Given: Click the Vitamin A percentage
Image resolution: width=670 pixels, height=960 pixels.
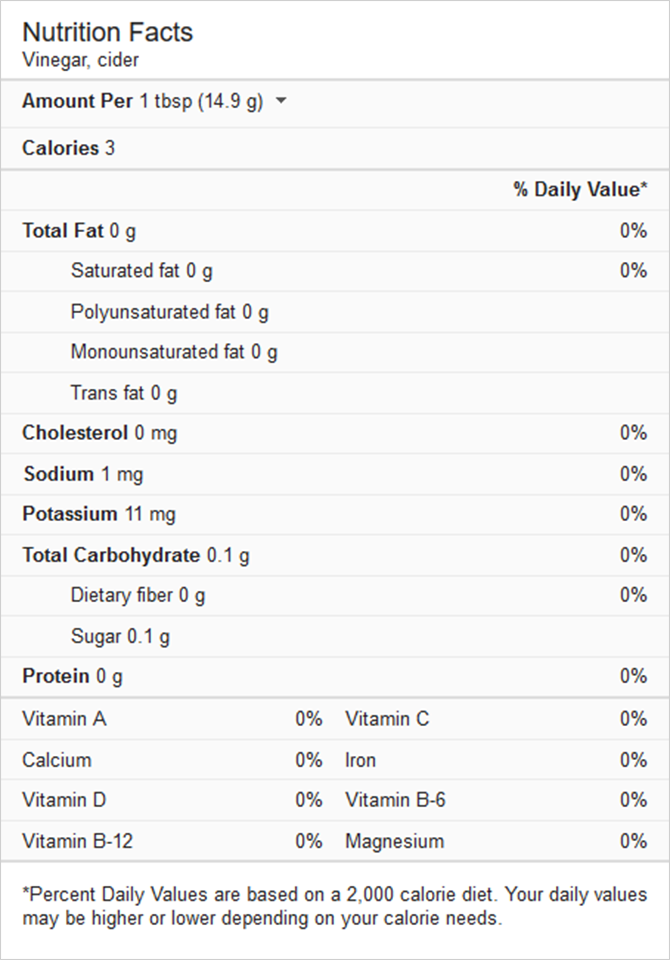Looking at the screenshot, I should point(310,719).
